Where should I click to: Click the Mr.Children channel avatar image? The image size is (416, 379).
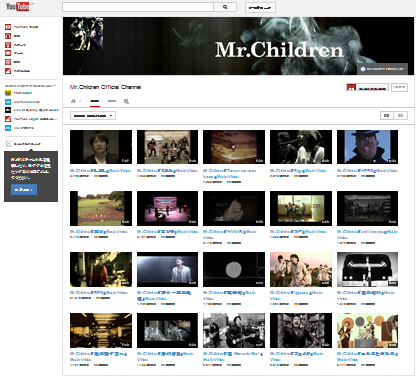click(x=87, y=34)
